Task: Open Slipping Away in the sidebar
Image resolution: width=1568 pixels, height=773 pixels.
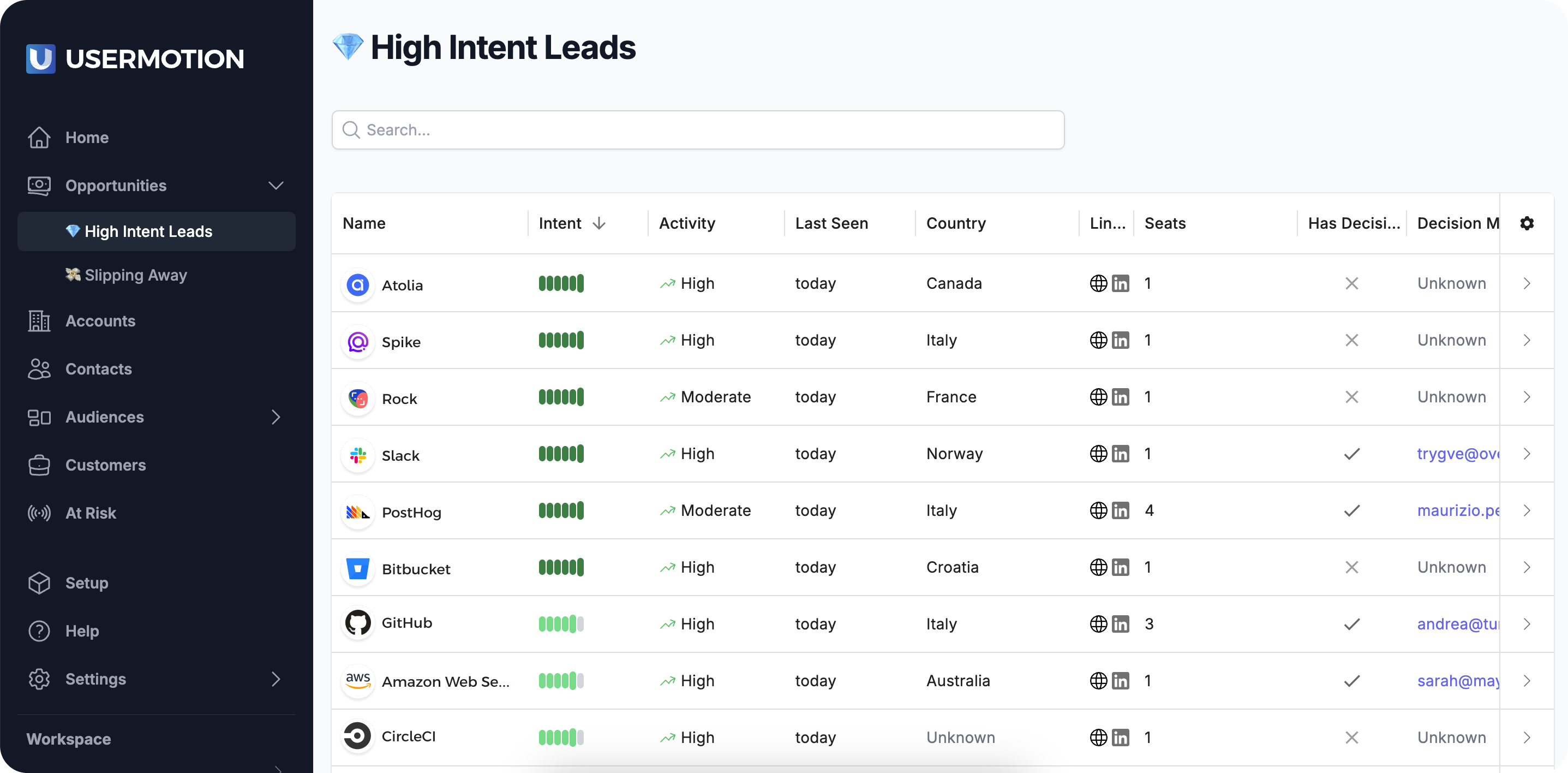Action: (135, 275)
